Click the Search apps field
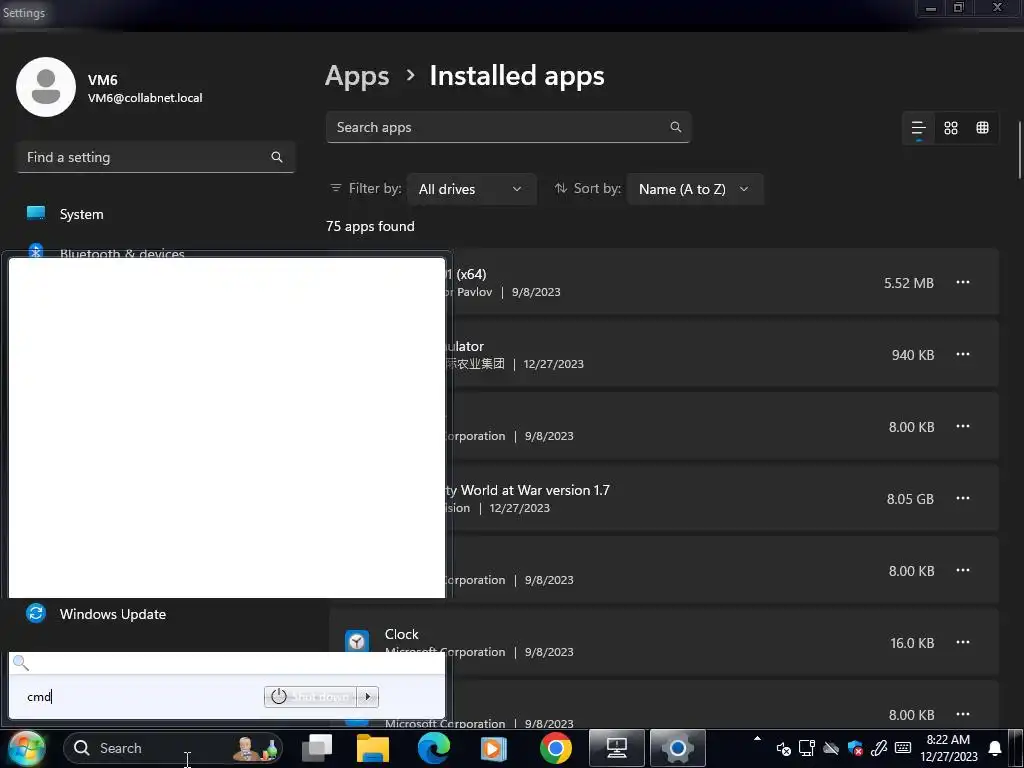This screenshot has height=768, width=1024. click(x=508, y=127)
